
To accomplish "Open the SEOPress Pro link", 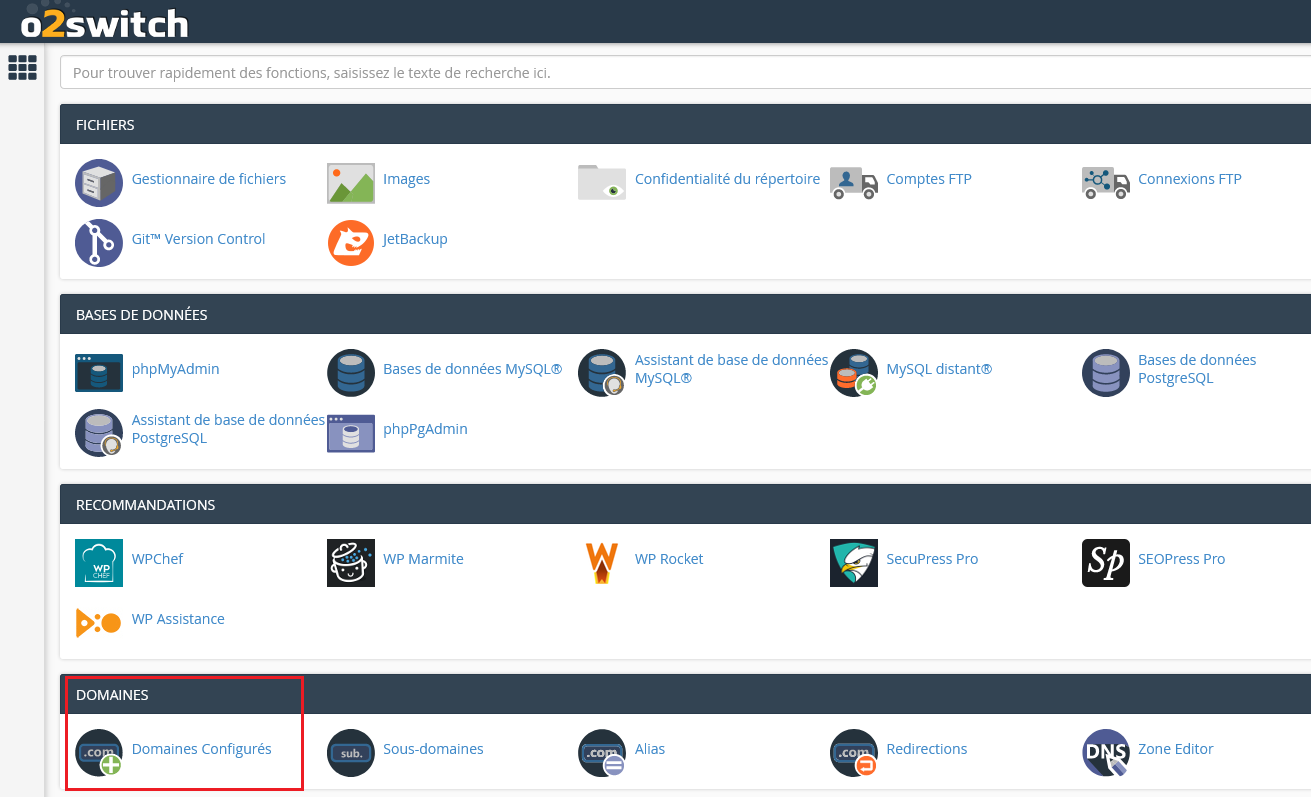I will (x=1181, y=559).
